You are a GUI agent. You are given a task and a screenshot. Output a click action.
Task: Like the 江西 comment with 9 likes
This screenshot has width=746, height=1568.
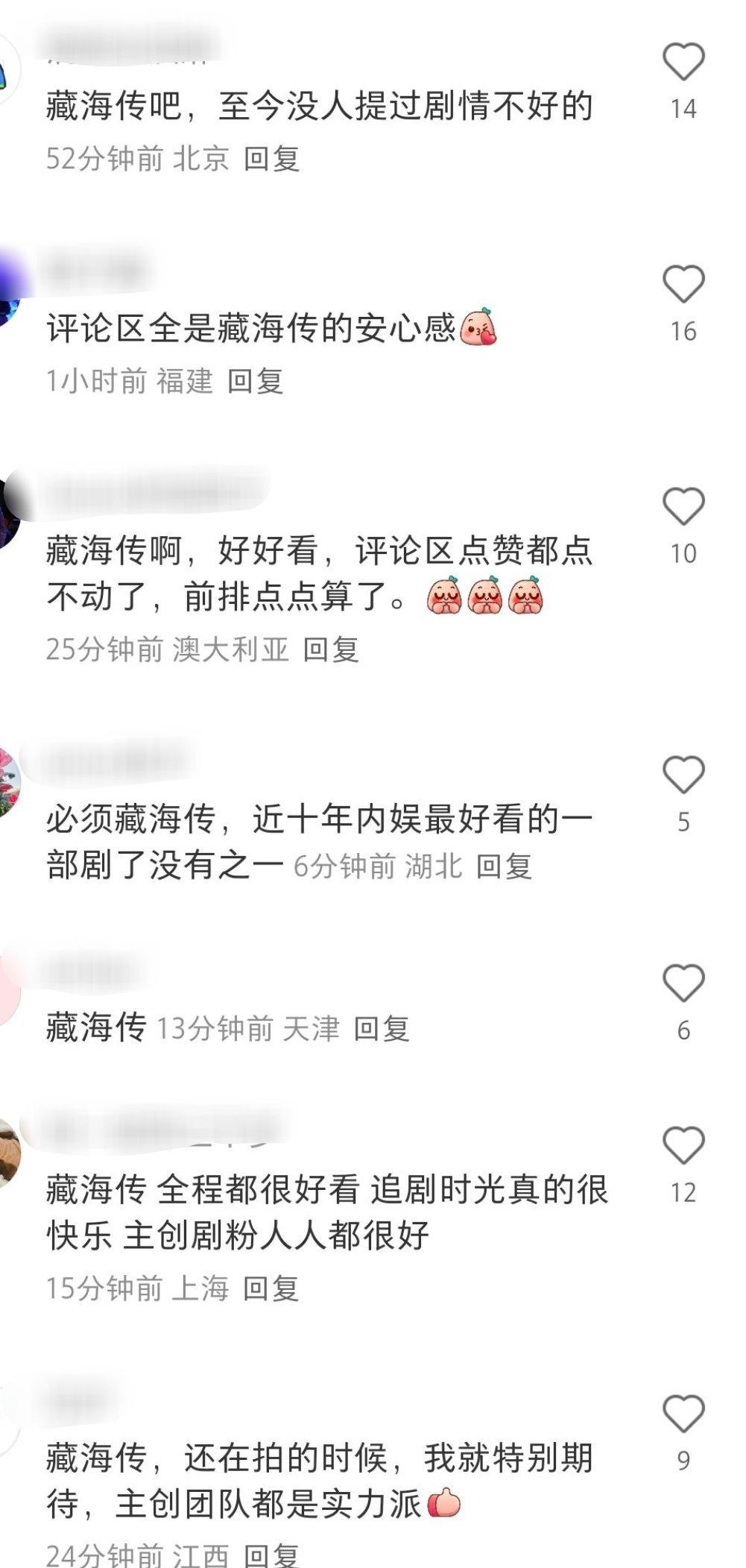coord(683,1414)
